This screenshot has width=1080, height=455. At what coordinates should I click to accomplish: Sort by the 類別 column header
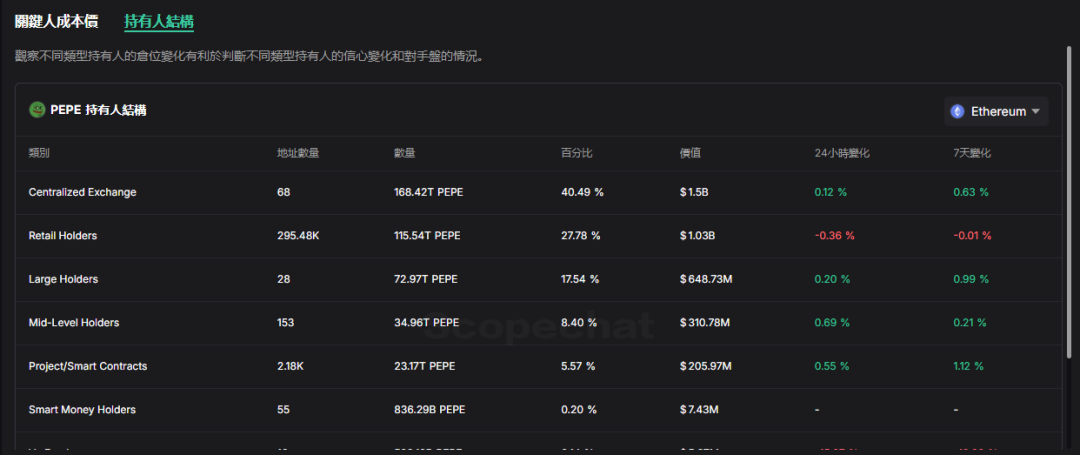pyautogui.click(x=39, y=153)
